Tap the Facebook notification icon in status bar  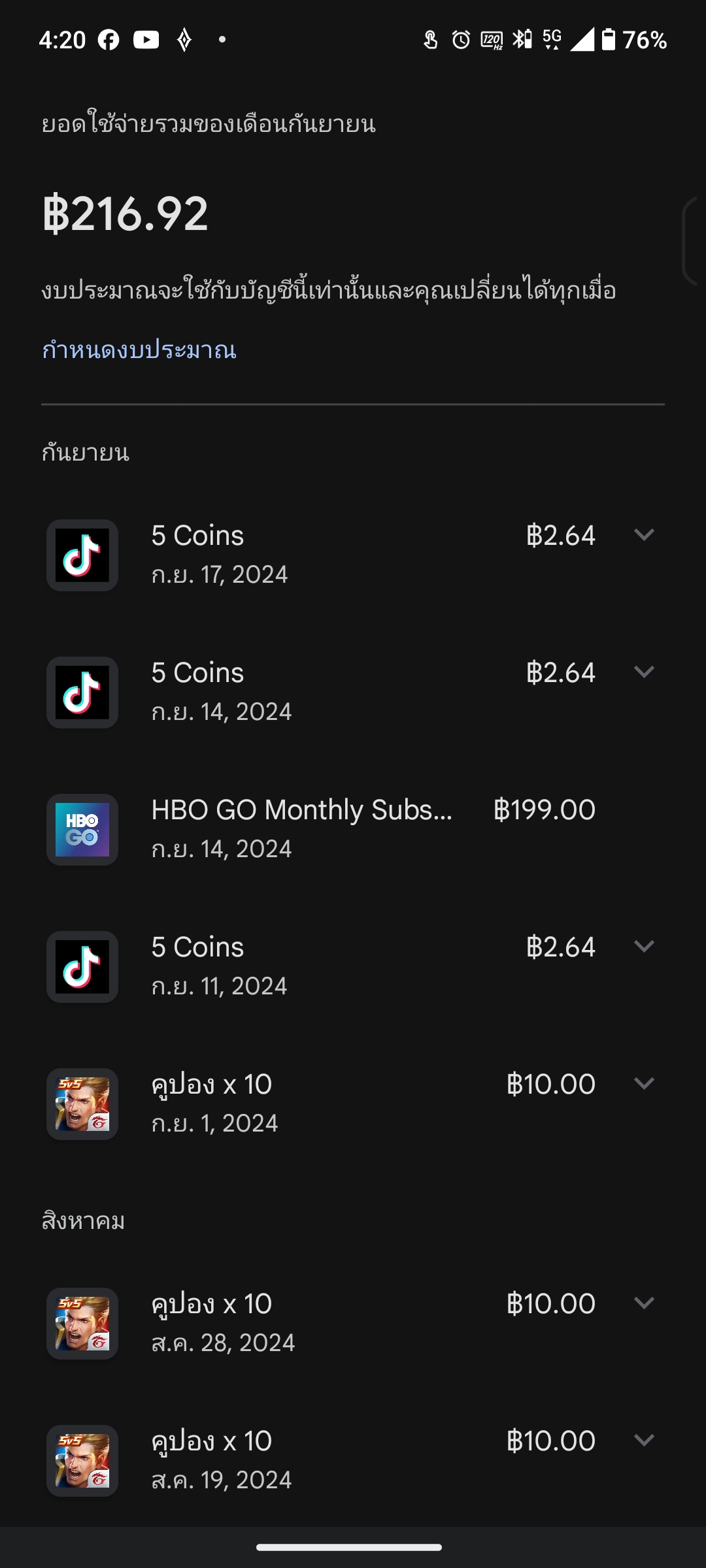(x=109, y=40)
